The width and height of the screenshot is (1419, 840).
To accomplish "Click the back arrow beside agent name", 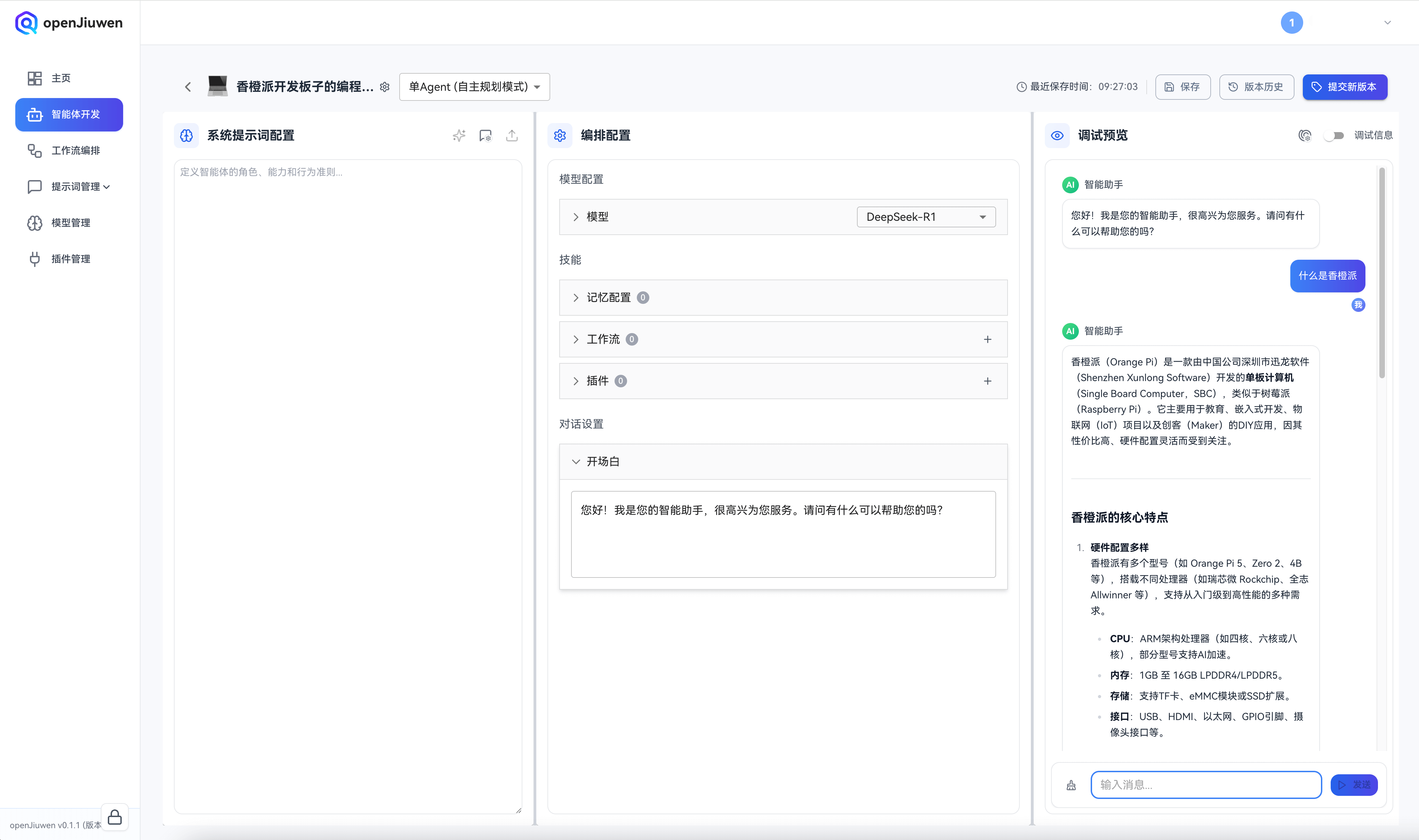I will [x=188, y=87].
